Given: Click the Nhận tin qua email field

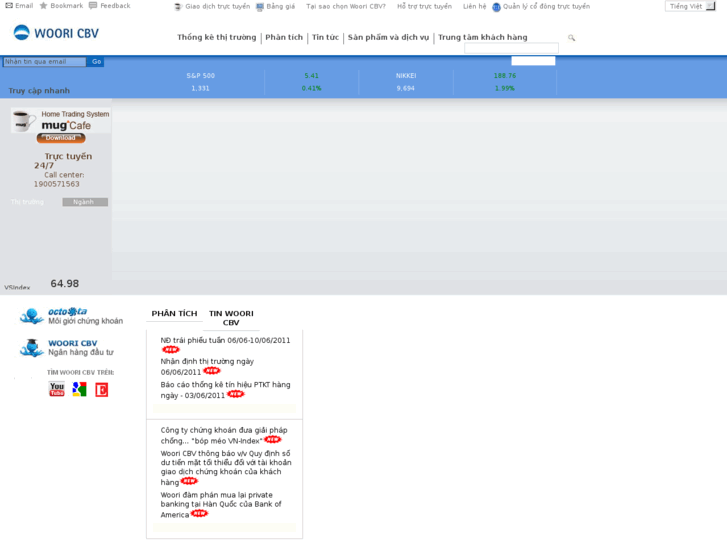Looking at the screenshot, I should [x=44, y=62].
